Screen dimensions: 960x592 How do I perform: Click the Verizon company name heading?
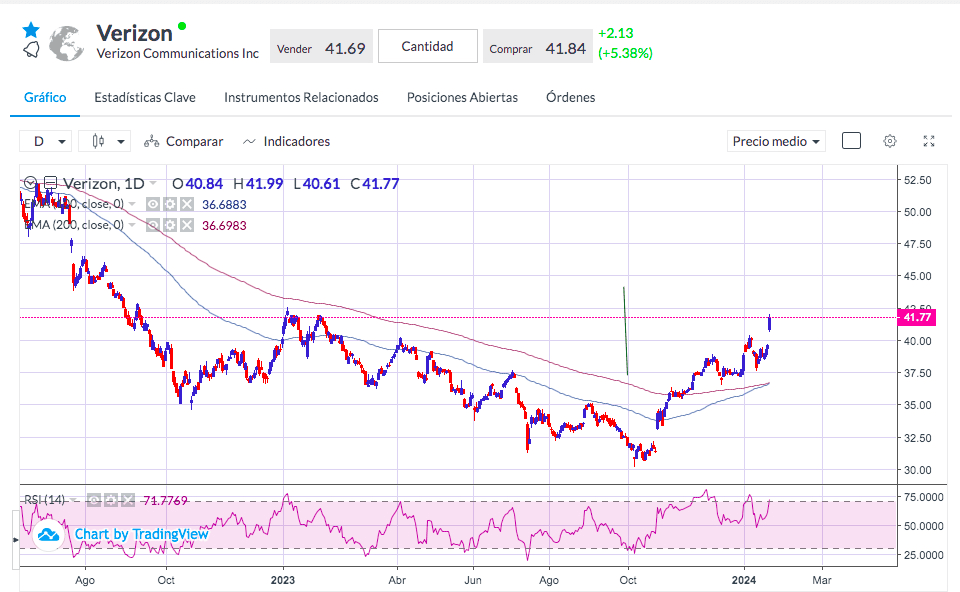click(x=135, y=33)
